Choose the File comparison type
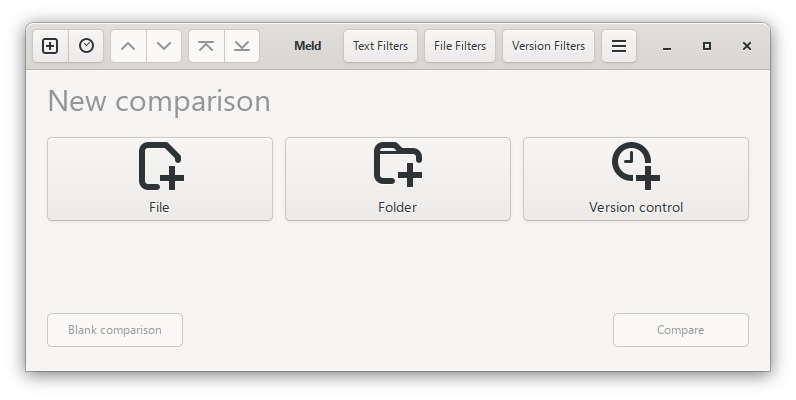Image resolution: width=796 pixels, height=400 pixels. click(x=160, y=178)
